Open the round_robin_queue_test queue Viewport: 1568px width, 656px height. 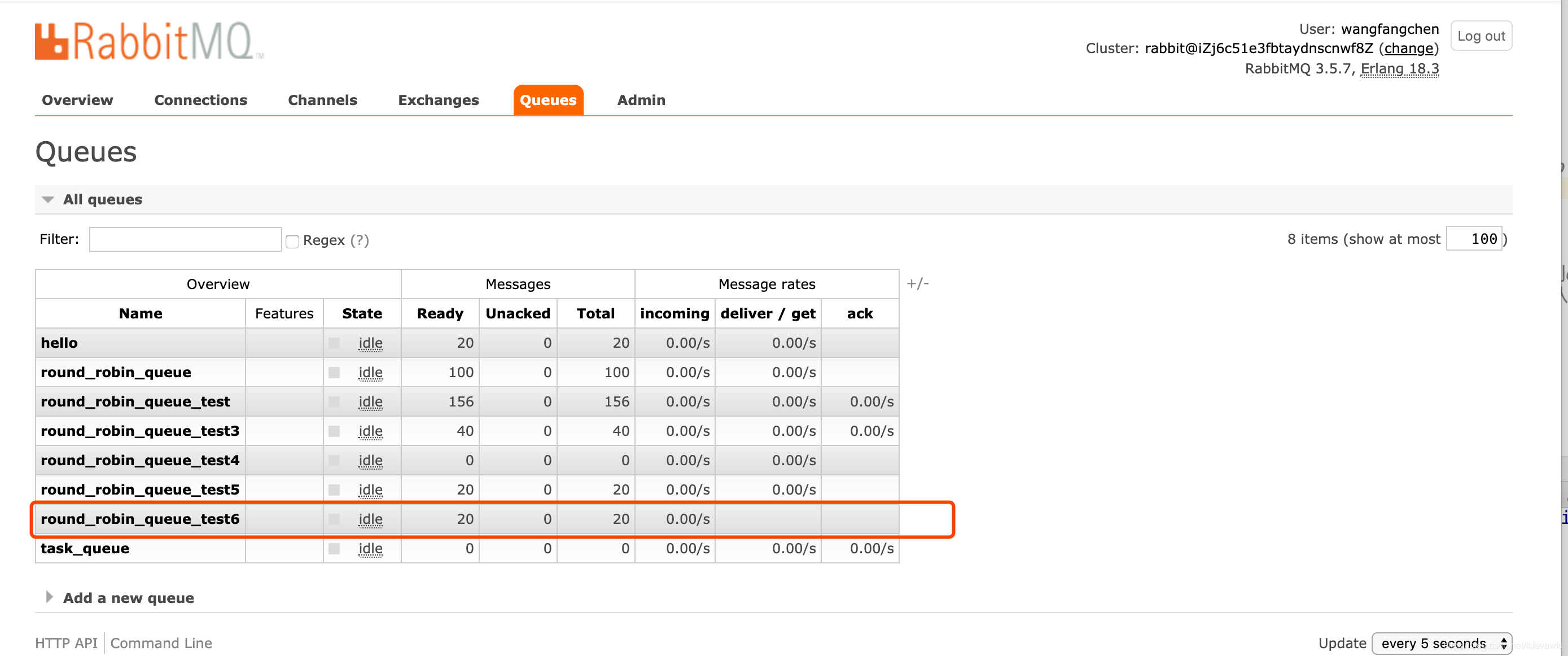135,401
